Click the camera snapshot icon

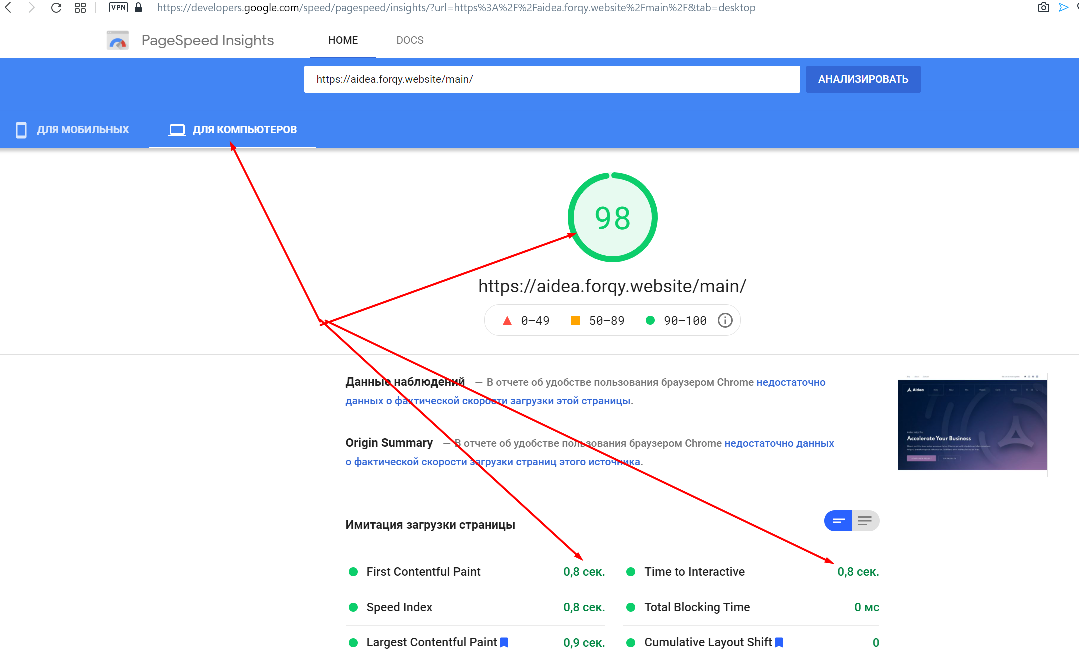1043,7
